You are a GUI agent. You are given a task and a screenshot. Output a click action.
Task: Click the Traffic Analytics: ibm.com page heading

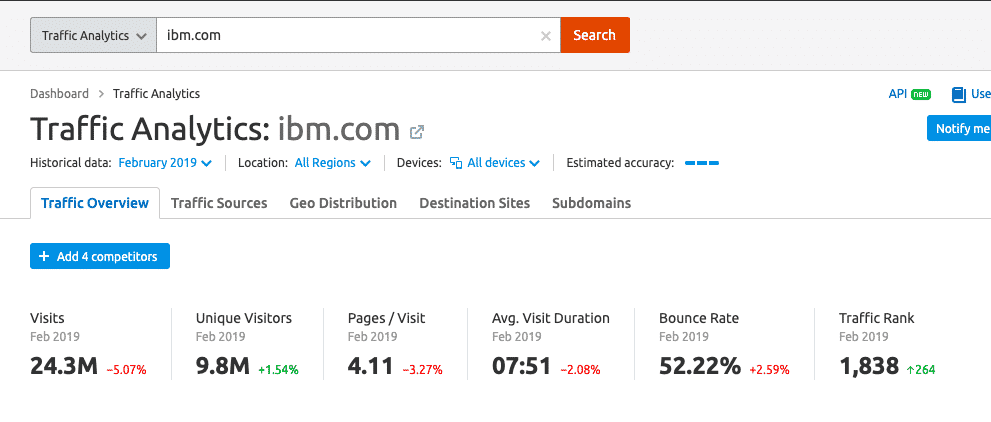coord(215,130)
